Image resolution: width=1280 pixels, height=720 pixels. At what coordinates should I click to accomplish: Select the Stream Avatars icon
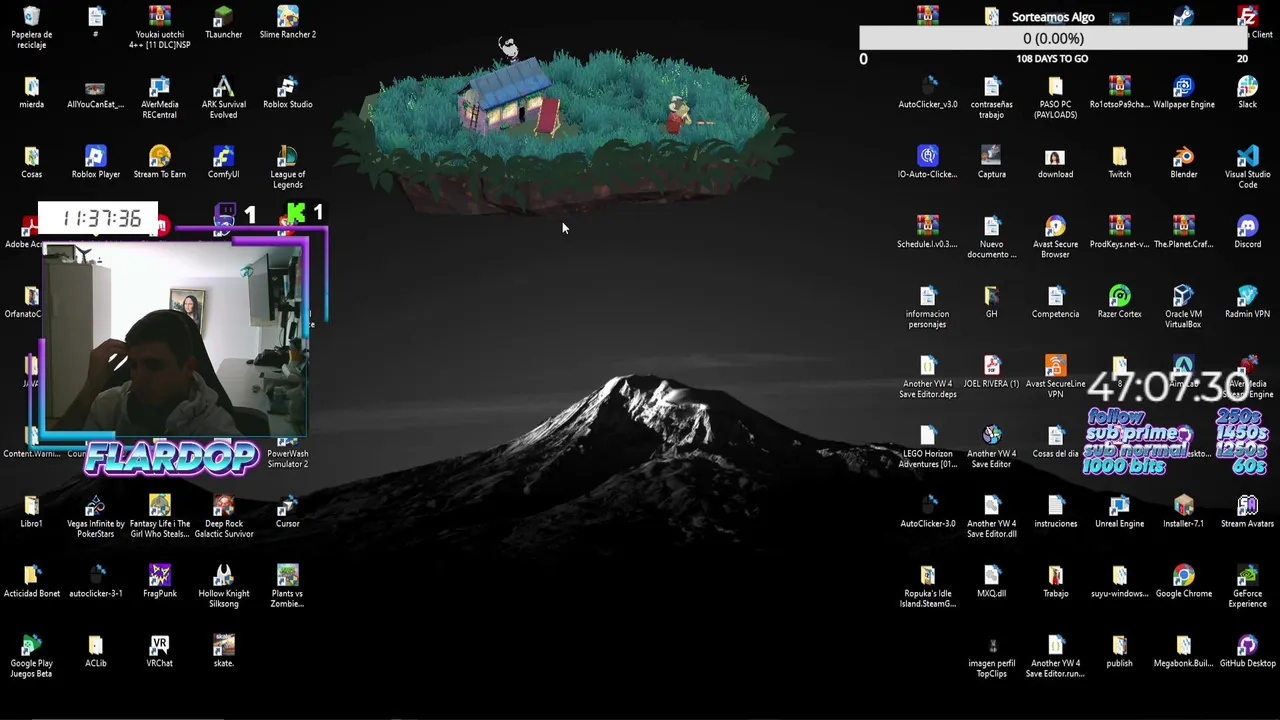point(1247,507)
